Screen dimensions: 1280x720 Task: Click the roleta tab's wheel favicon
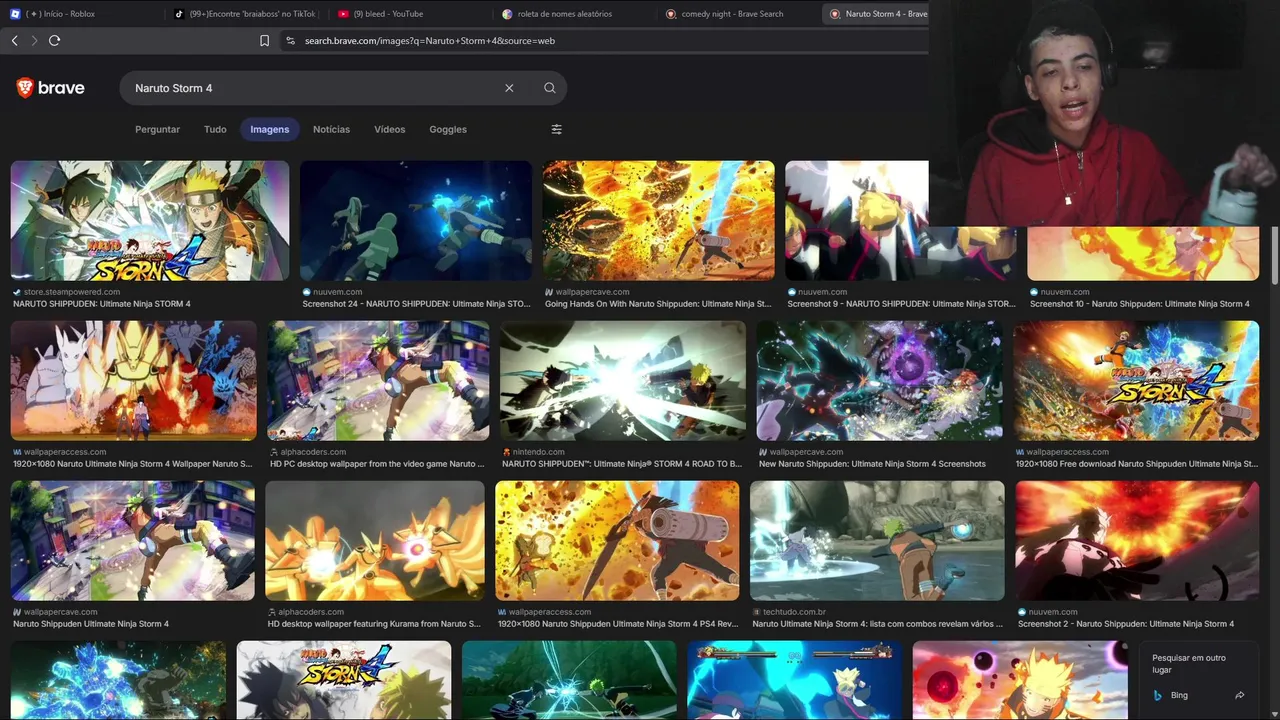507,14
